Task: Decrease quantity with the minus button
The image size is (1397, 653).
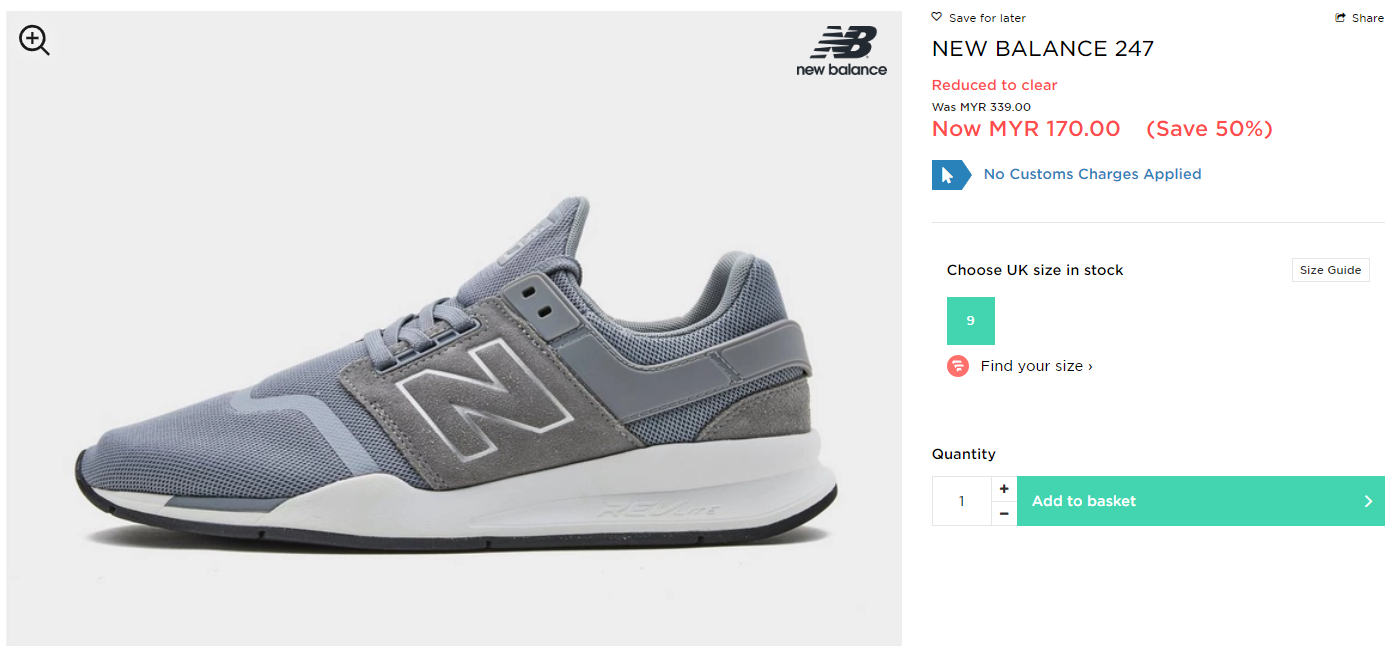Action: (1004, 514)
